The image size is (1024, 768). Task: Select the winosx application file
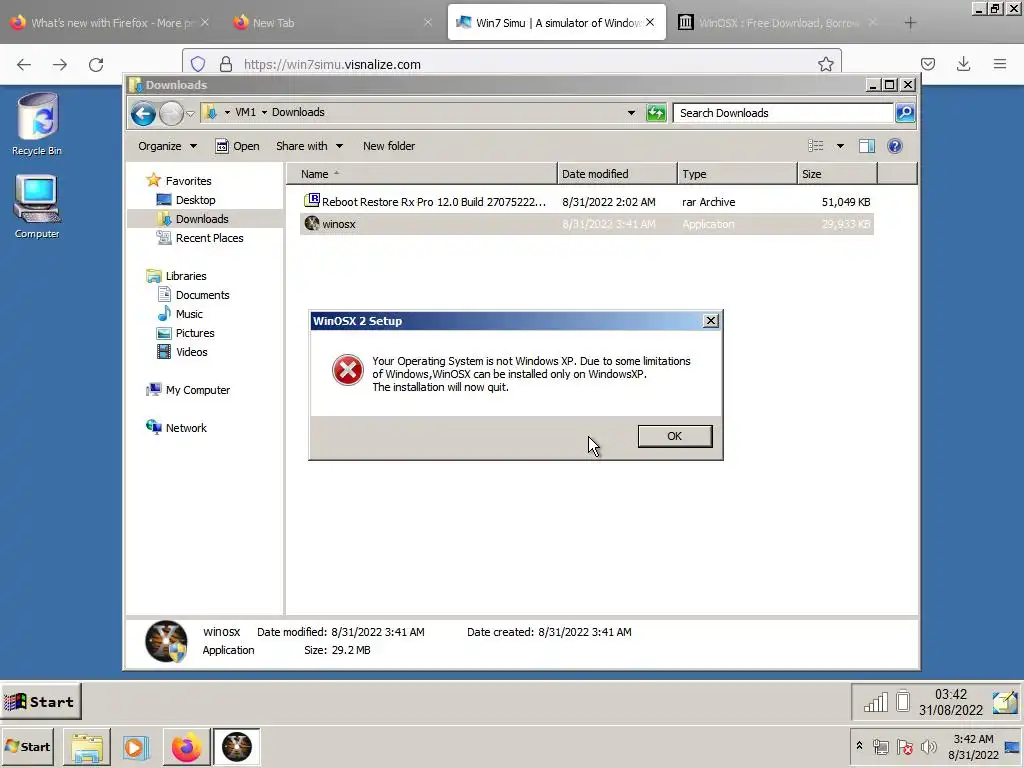tap(587, 224)
